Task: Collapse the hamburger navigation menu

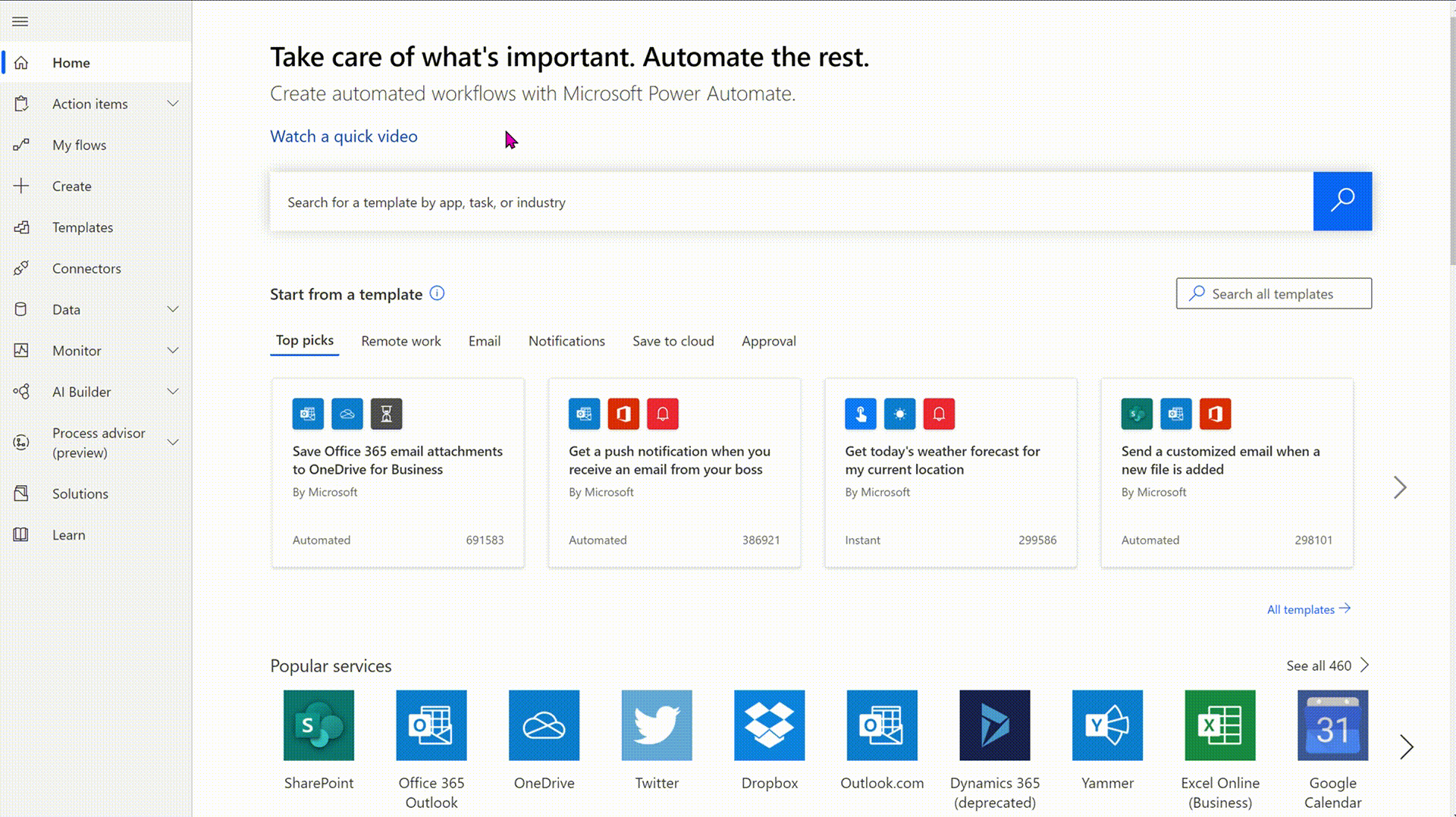Action: [x=20, y=21]
